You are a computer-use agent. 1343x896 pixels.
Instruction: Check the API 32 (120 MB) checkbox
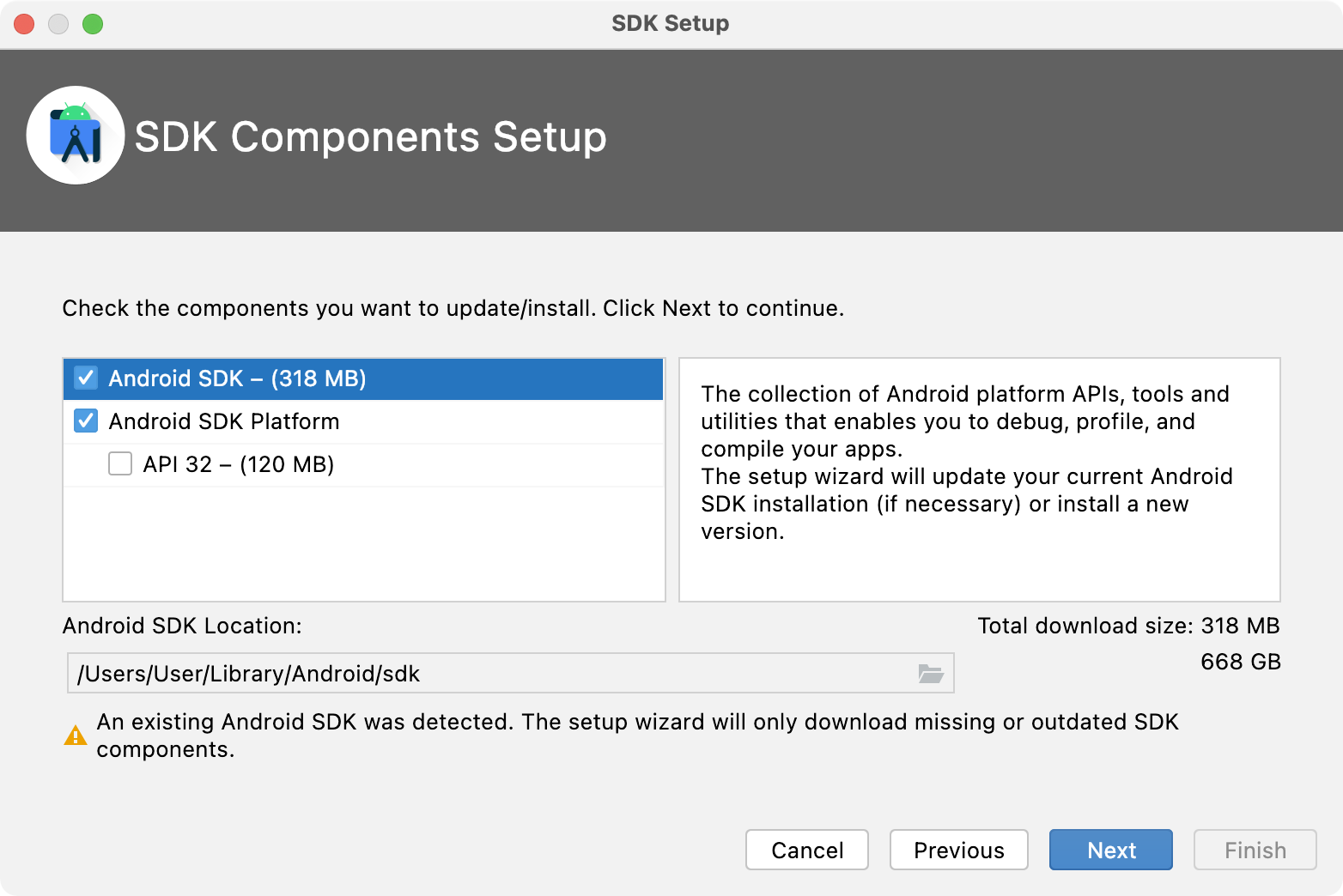[x=120, y=464]
